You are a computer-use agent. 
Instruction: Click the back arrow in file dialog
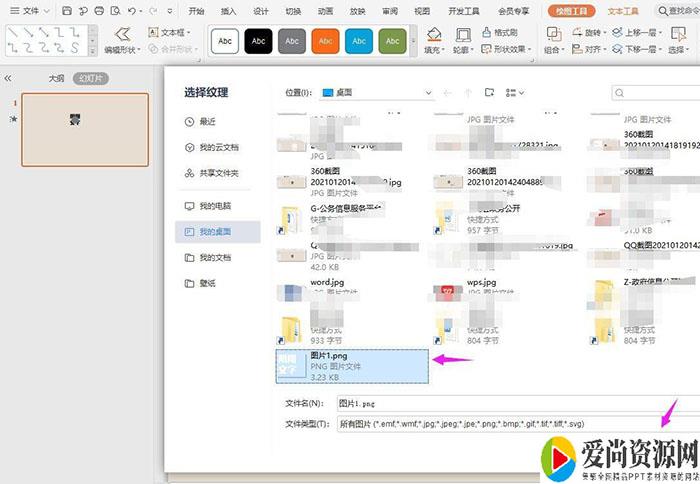446,93
